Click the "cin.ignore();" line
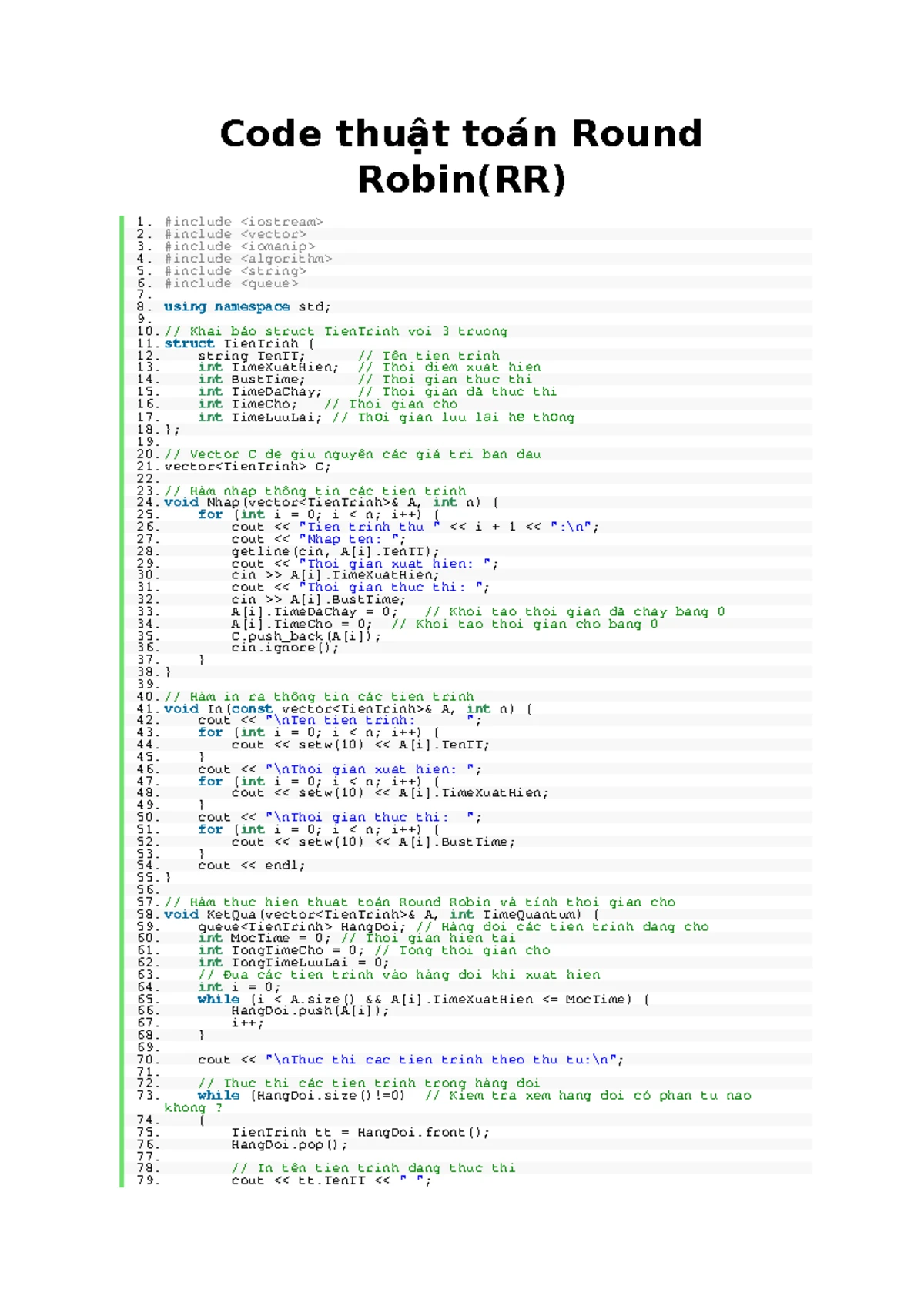Screen dimensions: 924x1306 point(285,648)
